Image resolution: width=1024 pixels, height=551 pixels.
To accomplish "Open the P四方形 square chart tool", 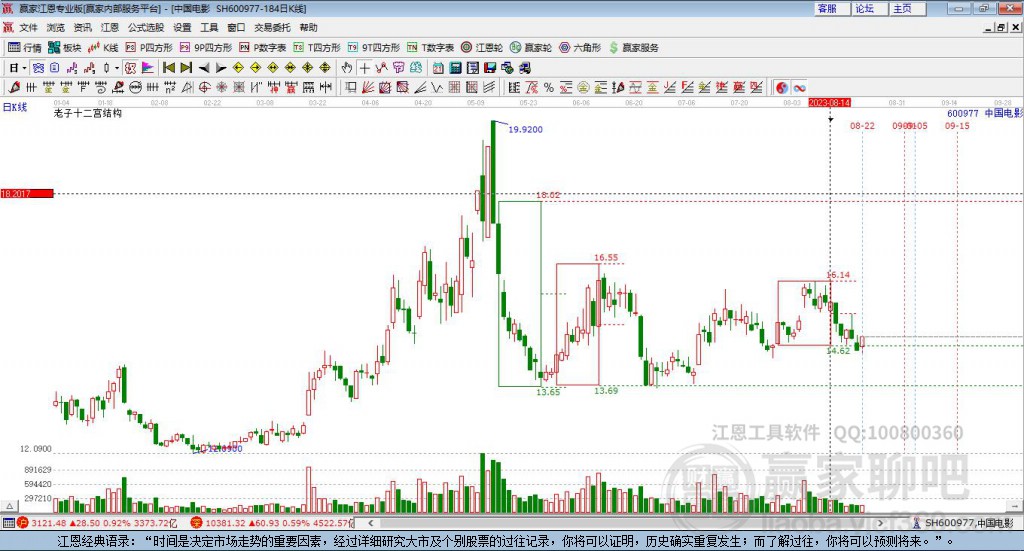I will click(148, 47).
